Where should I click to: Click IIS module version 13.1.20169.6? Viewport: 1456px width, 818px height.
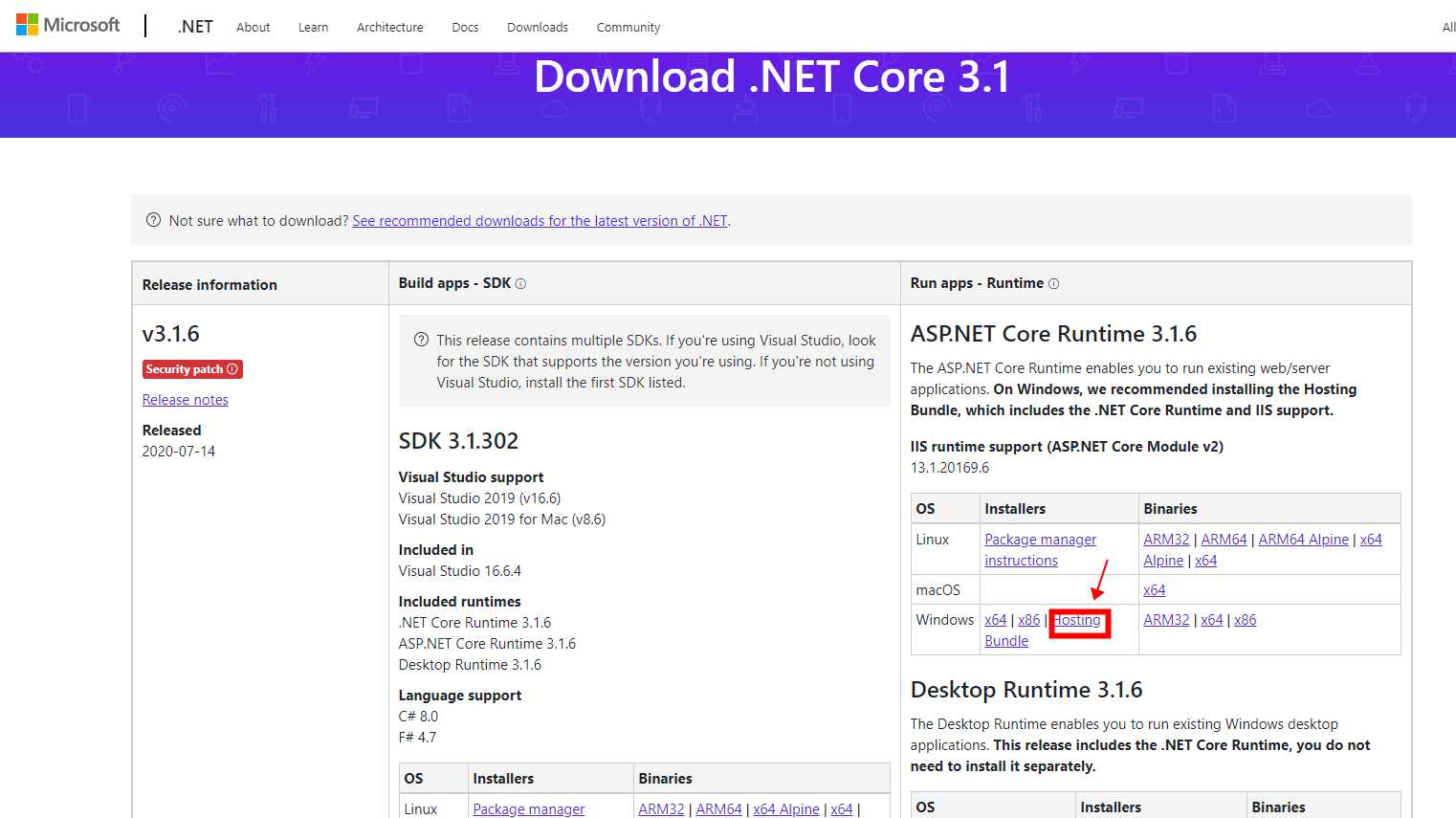point(950,468)
